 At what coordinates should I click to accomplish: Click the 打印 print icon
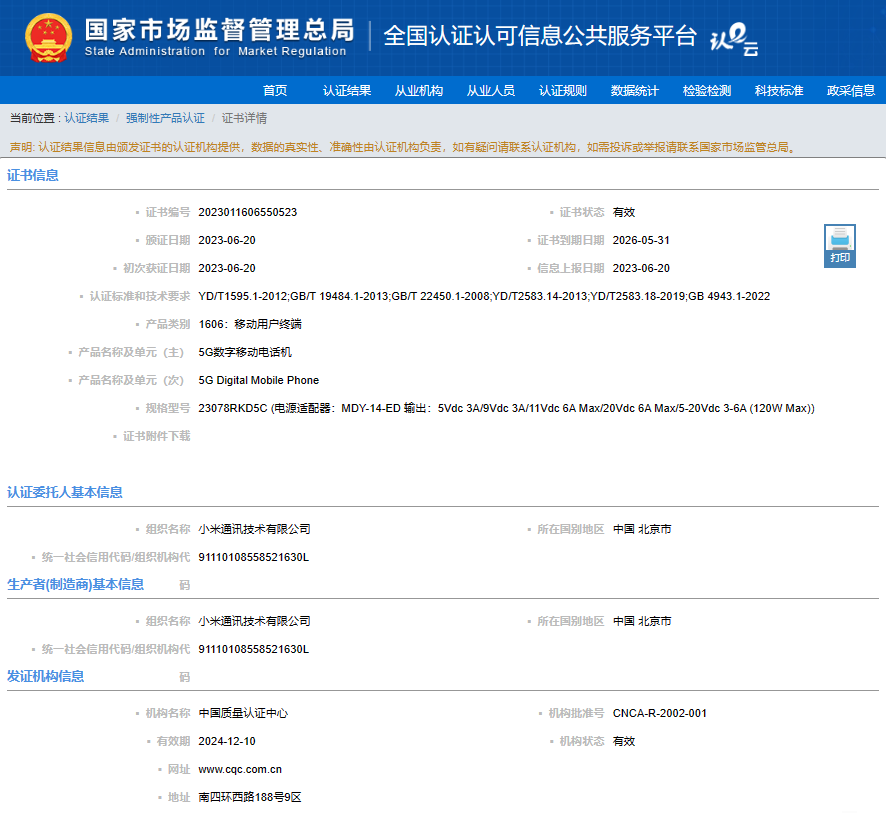pyautogui.click(x=840, y=245)
